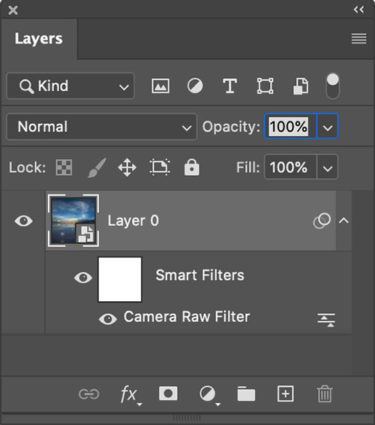
Task: Open the Opacity slider dropdown arrow
Action: tap(328, 127)
